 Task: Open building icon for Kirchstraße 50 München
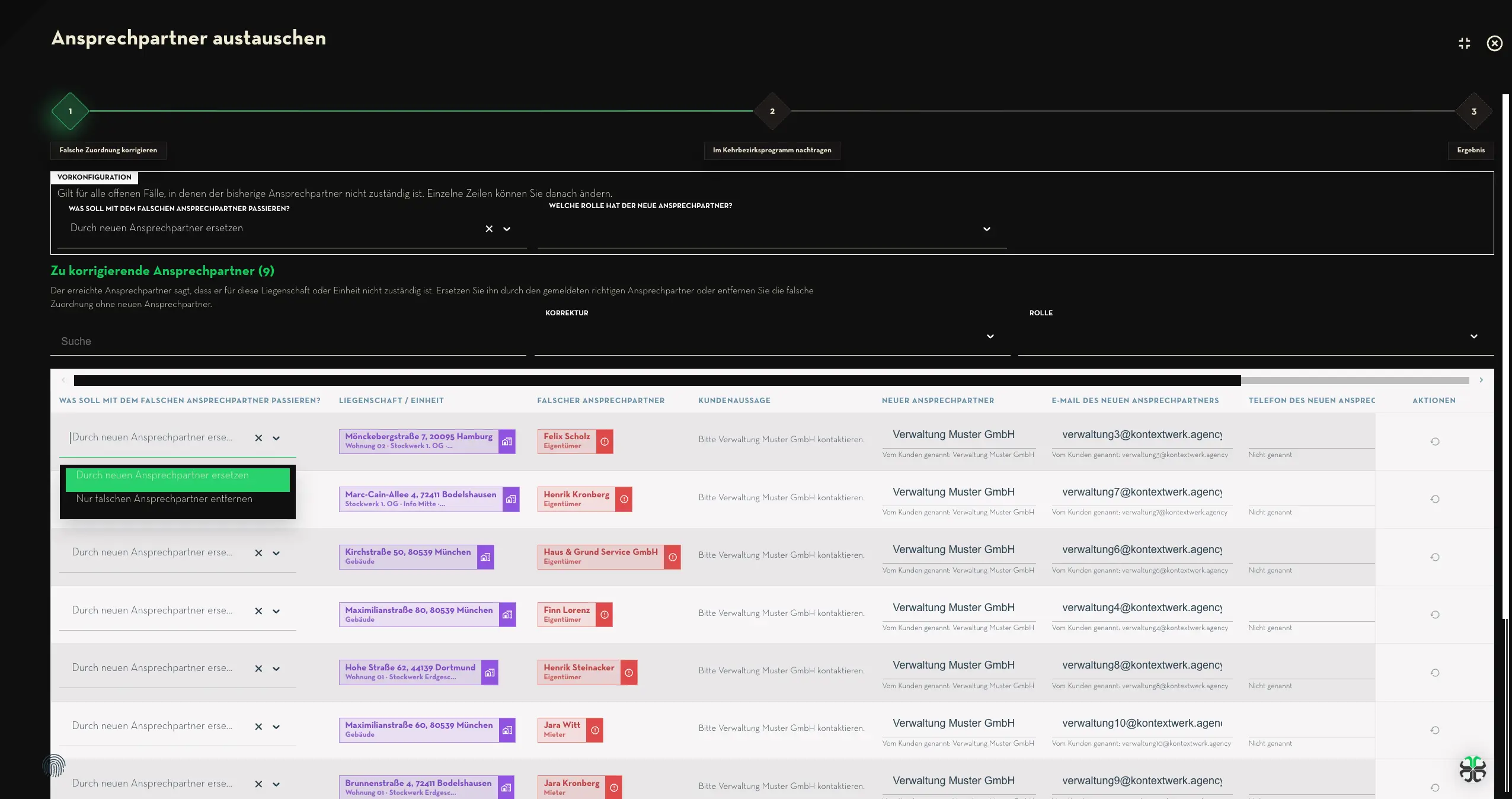click(x=485, y=557)
